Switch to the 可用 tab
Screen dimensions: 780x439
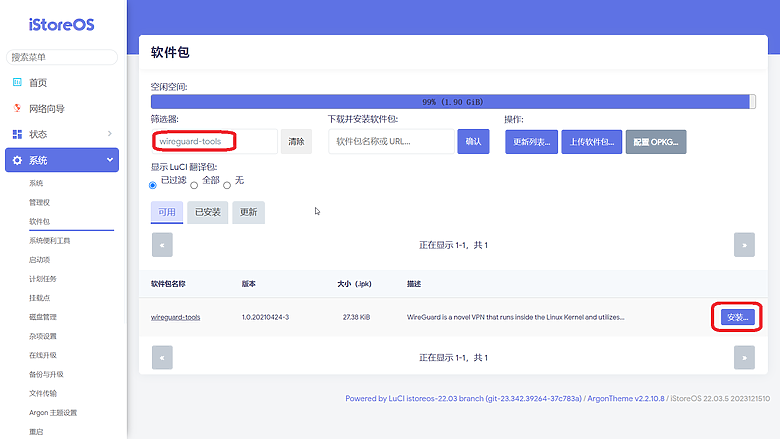pyautogui.click(x=167, y=212)
